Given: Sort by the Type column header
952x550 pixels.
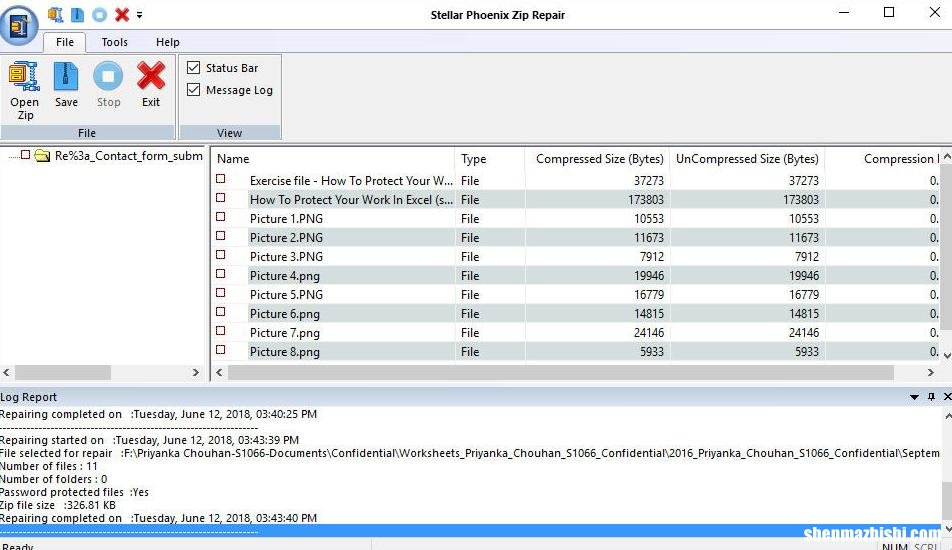Looking at the screenshot, I should tap(489, 159).
